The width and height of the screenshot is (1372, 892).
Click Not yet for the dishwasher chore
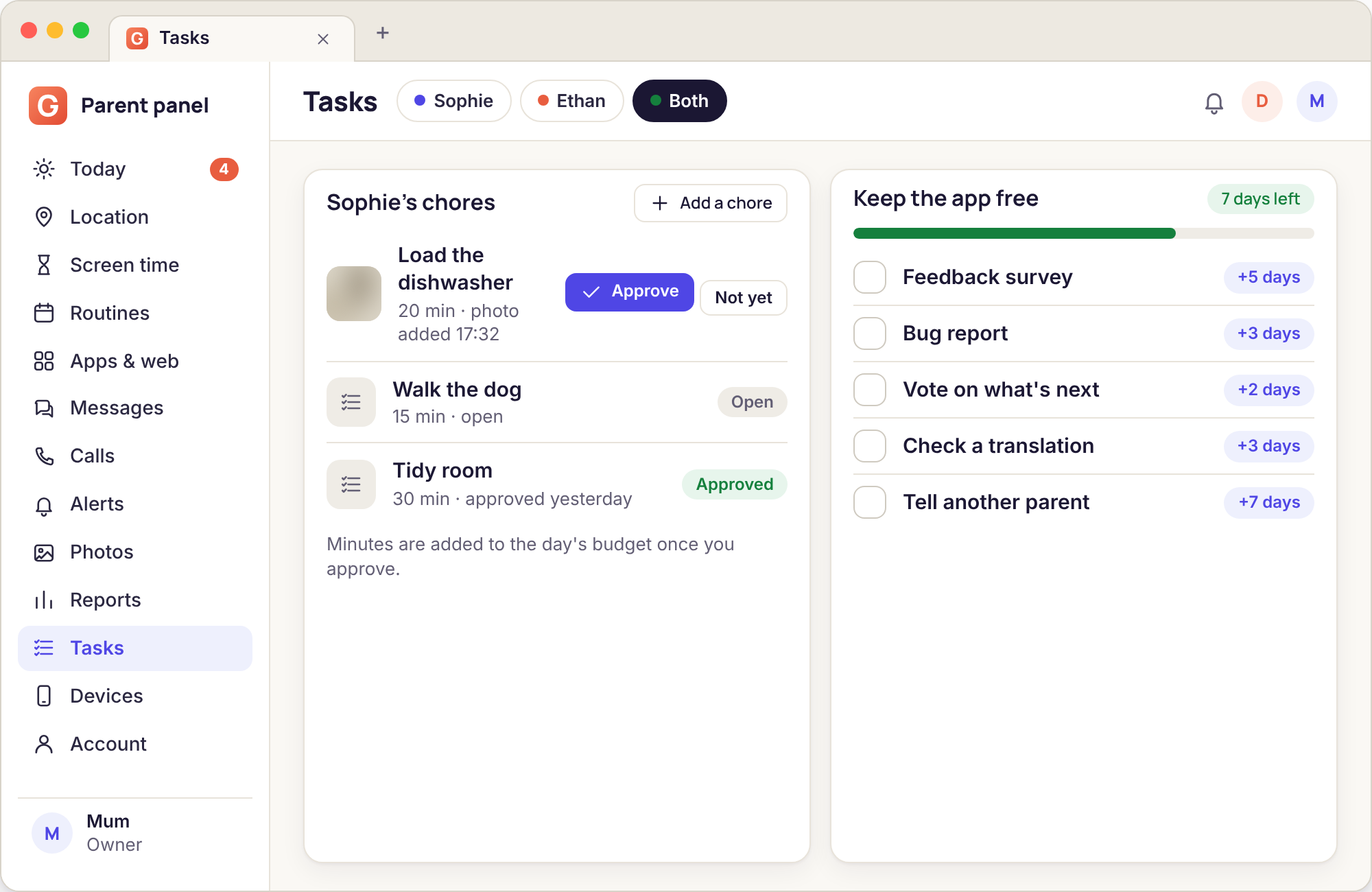coord(744,298)
